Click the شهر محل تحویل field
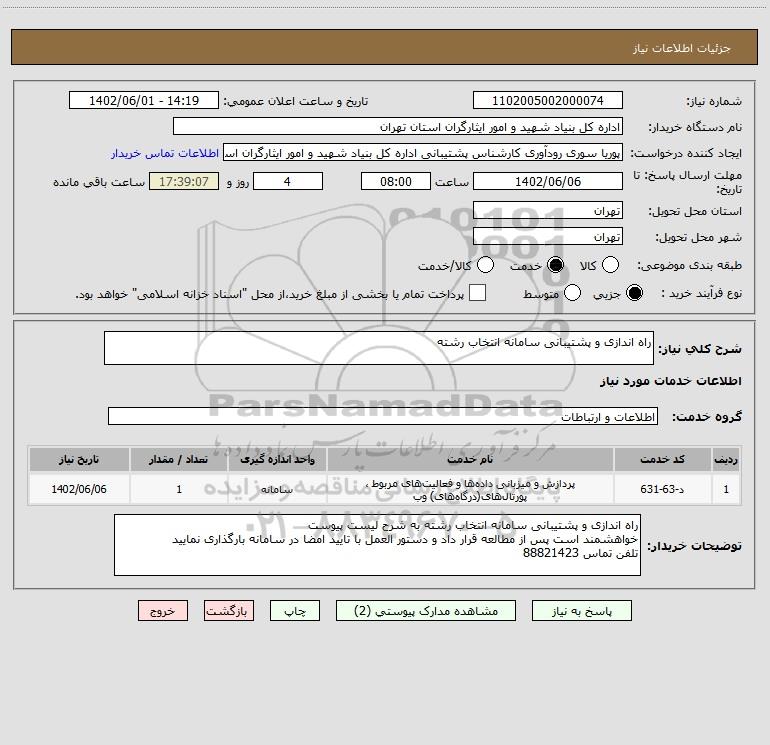 [x=548, y=237]
